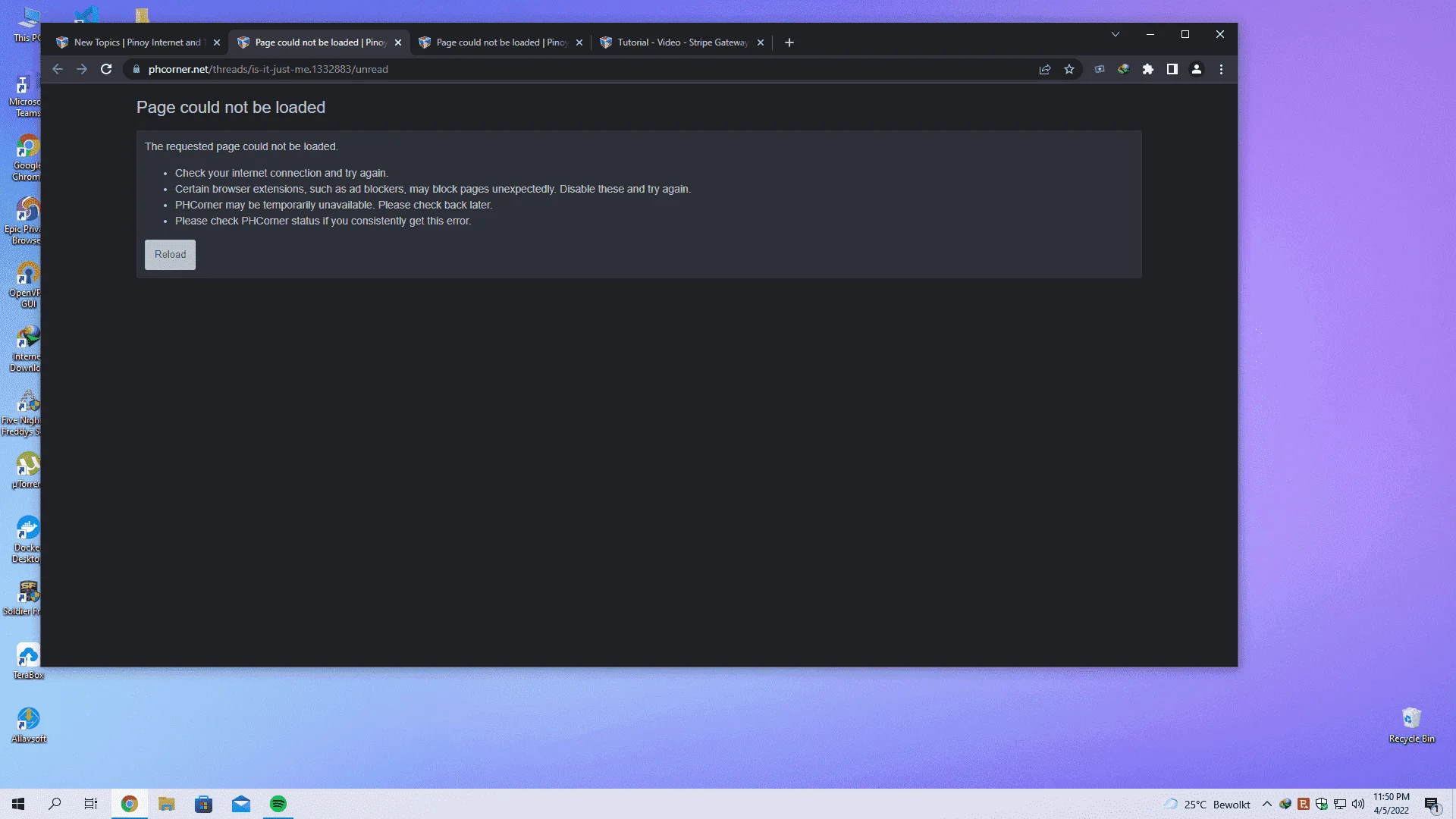Click the site padlock icon
This screenshot has width=1456, height=819.
coord(136,69)
